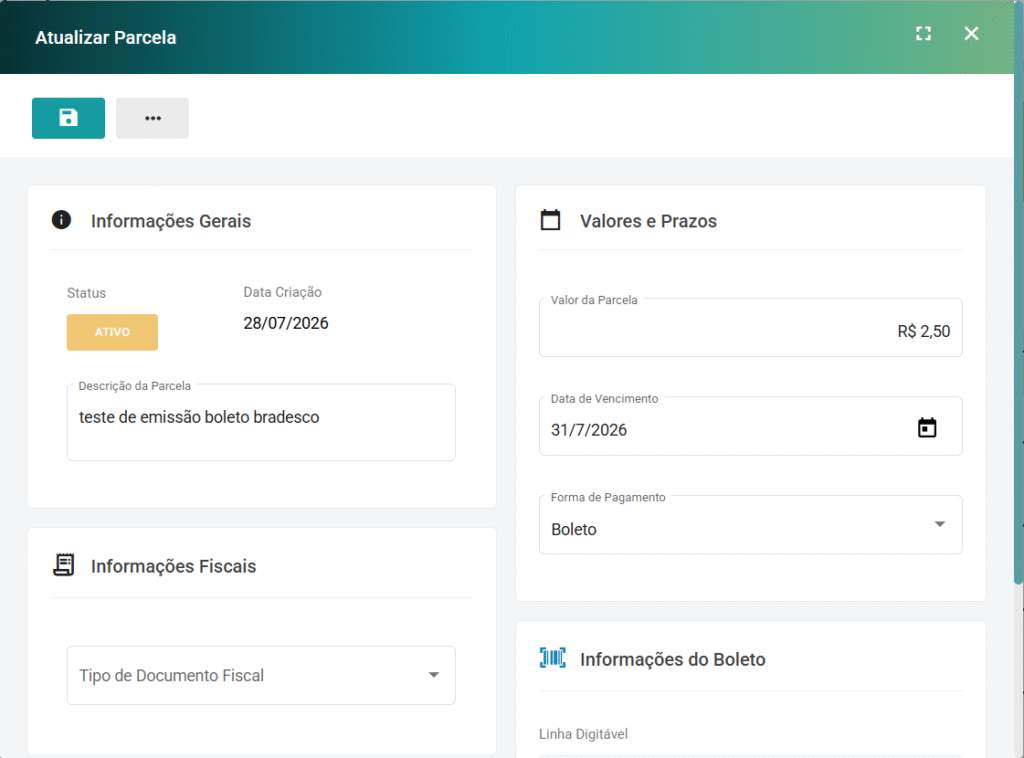Click the barcode icon for Informações do Boleto
The width and height of the screenshot is (1024, 758).
click(x=552, y=658)
